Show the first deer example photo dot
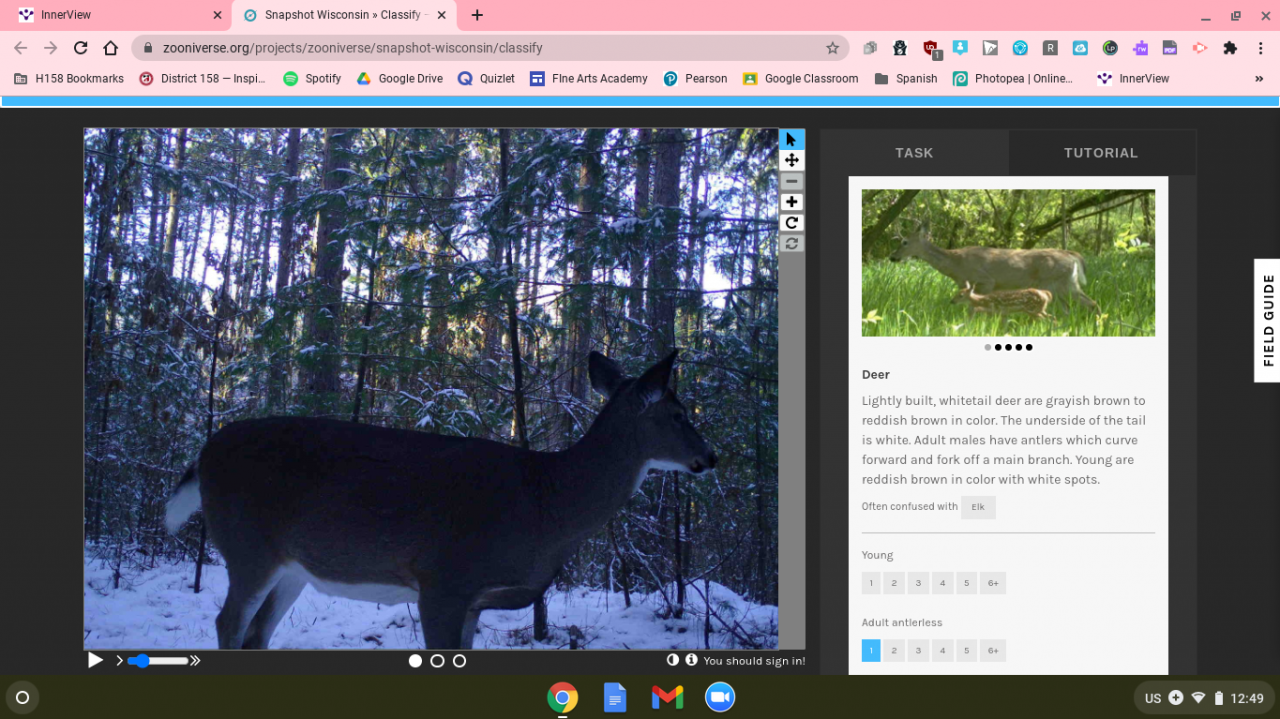 pyautogui.click(x=988, y=347)
